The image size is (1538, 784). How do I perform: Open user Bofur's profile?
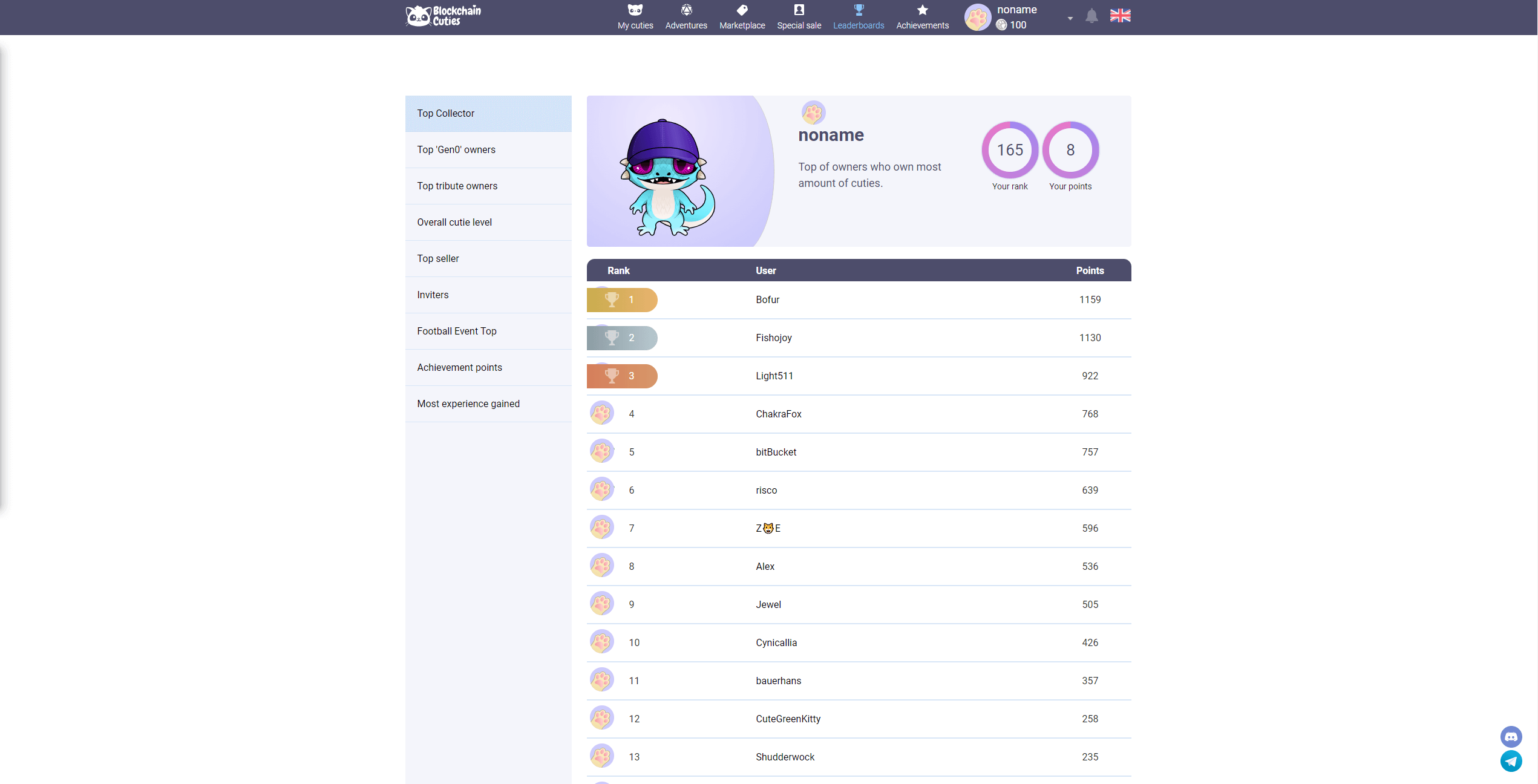click(767, 300)
